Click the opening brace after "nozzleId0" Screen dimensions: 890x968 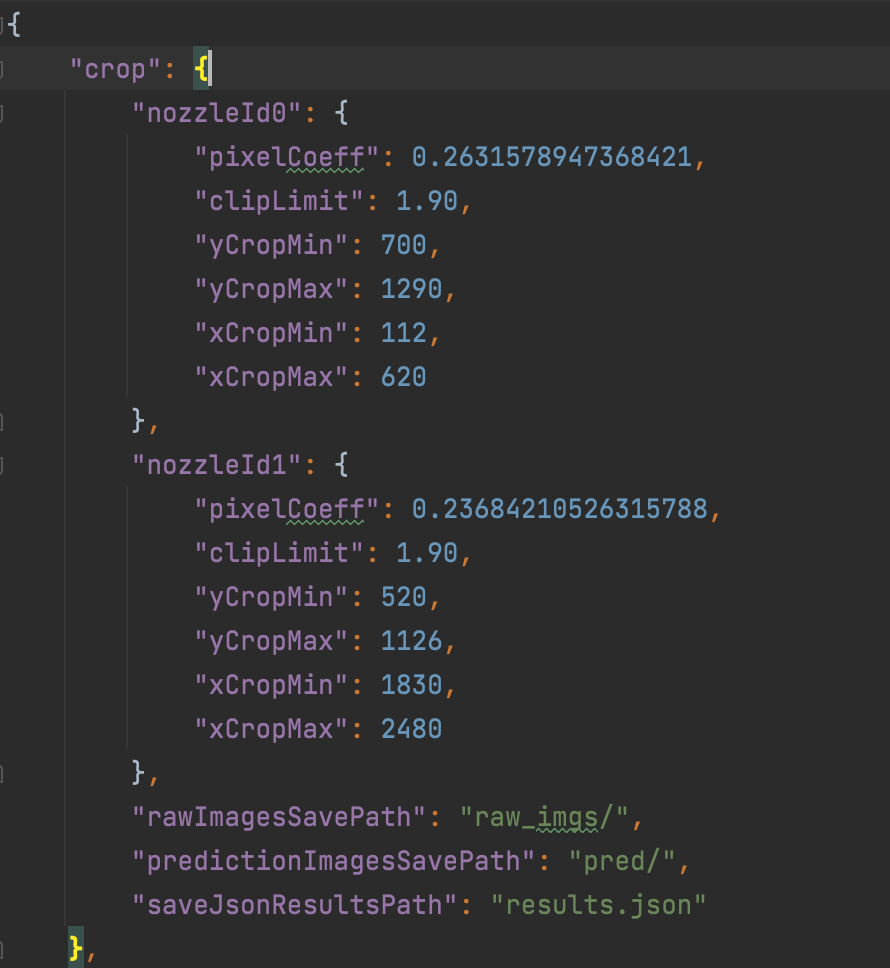[x=341, y=113]
